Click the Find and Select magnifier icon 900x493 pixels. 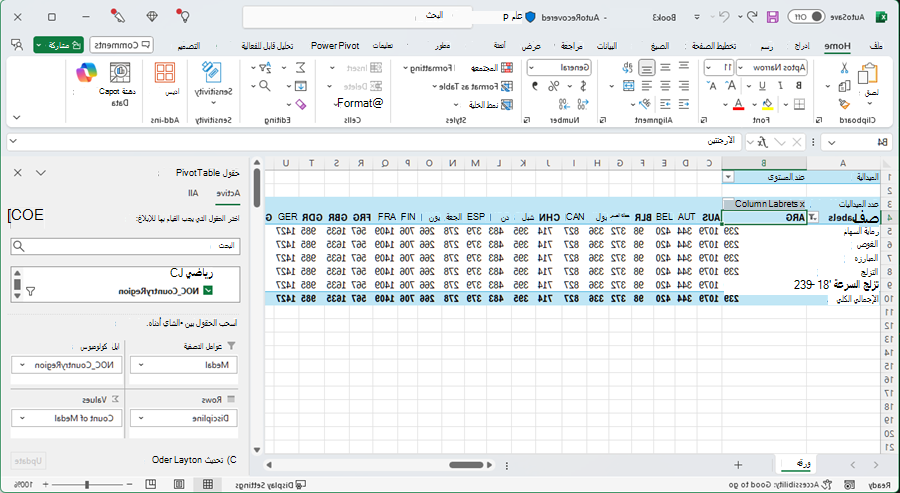coord(265,86)
